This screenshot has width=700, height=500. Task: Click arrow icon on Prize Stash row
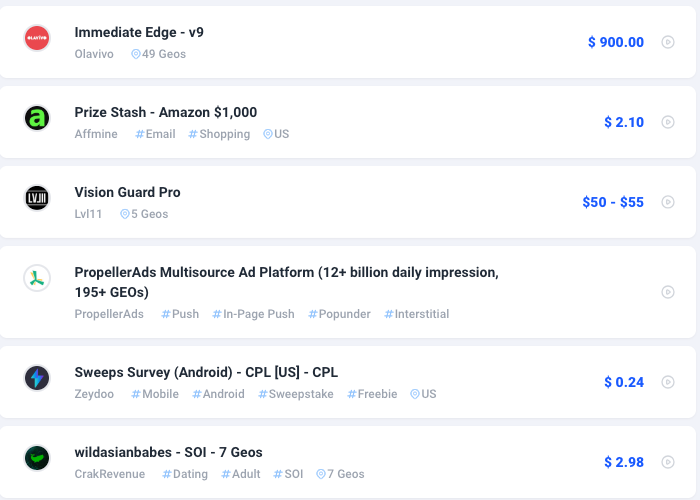click(668, 122)
